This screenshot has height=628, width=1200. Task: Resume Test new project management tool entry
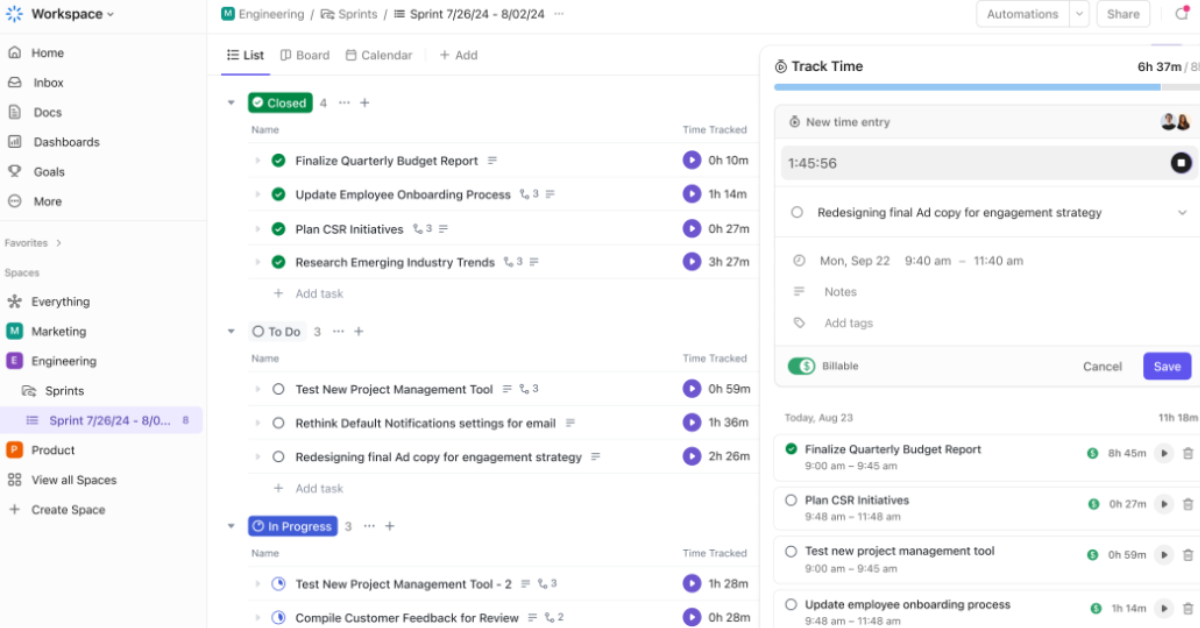(x=1163, y=555)
